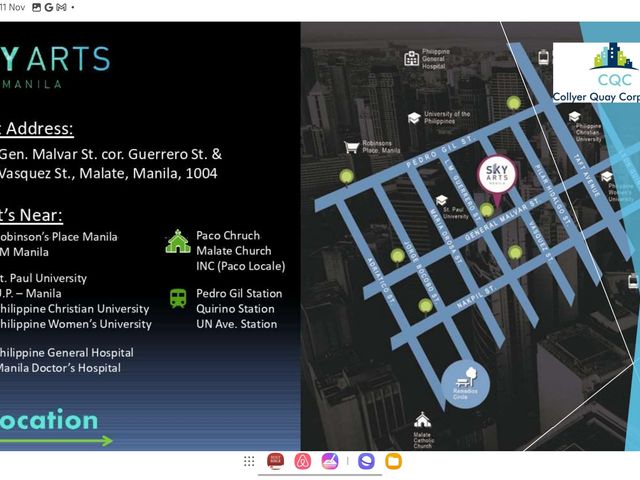The width and height of the screenshot is (640, 480).
Task: Click the Philippine General Hospital icon
Action: (411, 58)
